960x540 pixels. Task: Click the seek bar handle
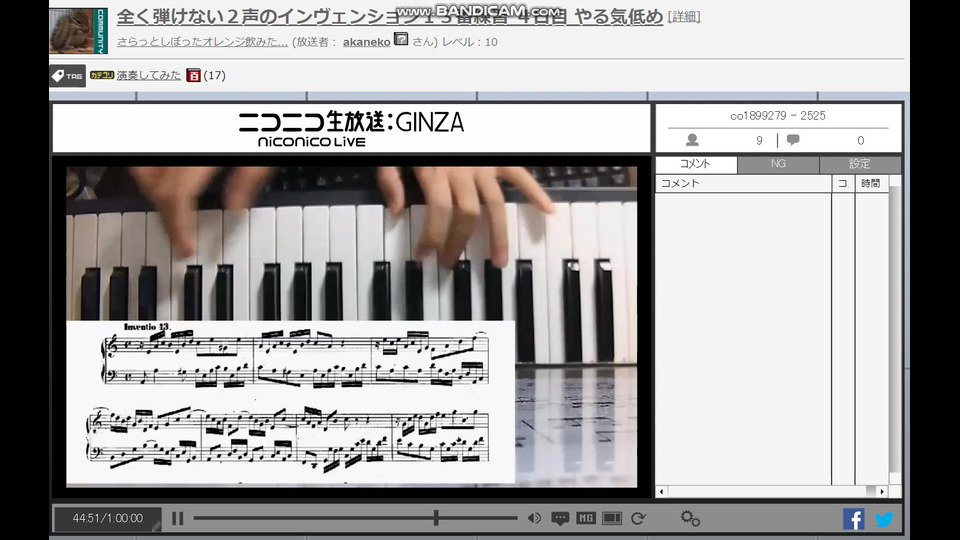436,518
